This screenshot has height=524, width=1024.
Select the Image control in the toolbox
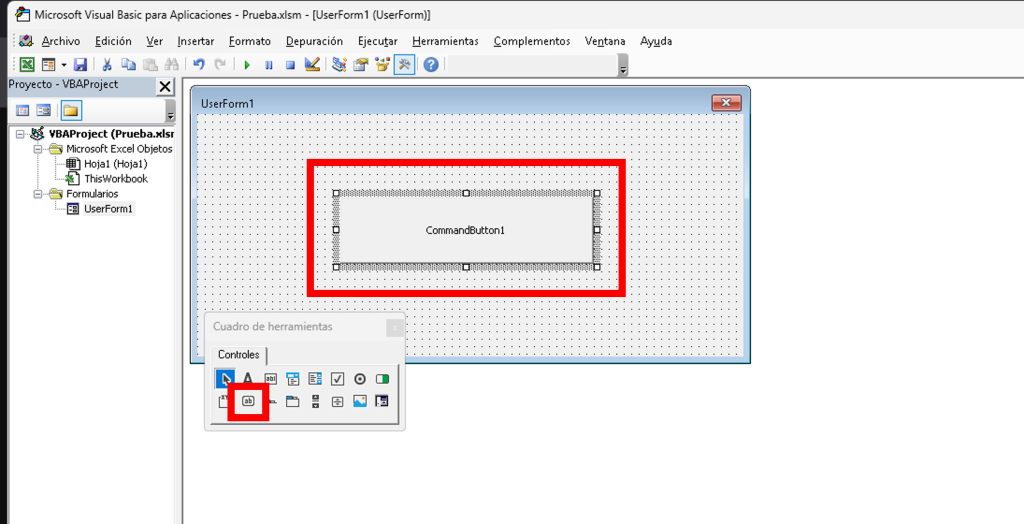(x=360, y=402)
